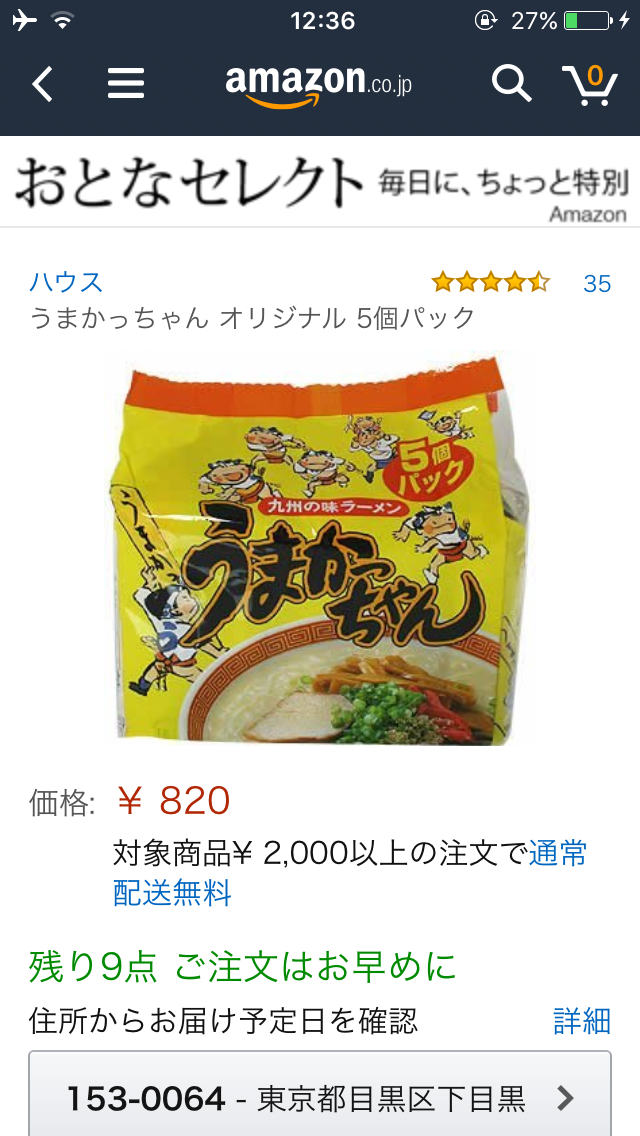Image resolution: width=640 pixels, height=1136 pixels.
Task: Tap the battery indicator icon
Action: (587, 20)
